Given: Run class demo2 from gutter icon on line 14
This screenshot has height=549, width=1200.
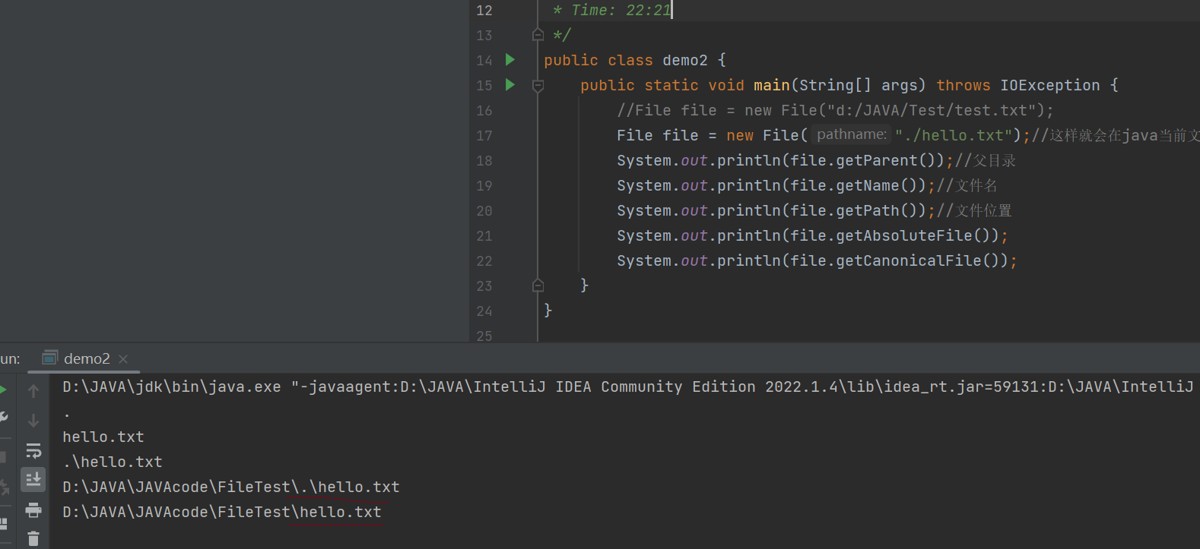Looking at the screenshot, I should coord(510,60).
